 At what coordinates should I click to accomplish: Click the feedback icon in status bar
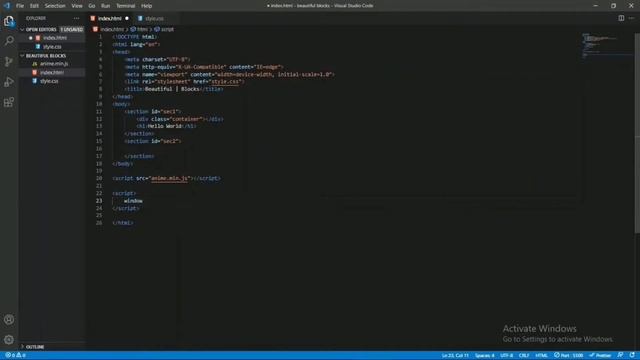[620, 355]
